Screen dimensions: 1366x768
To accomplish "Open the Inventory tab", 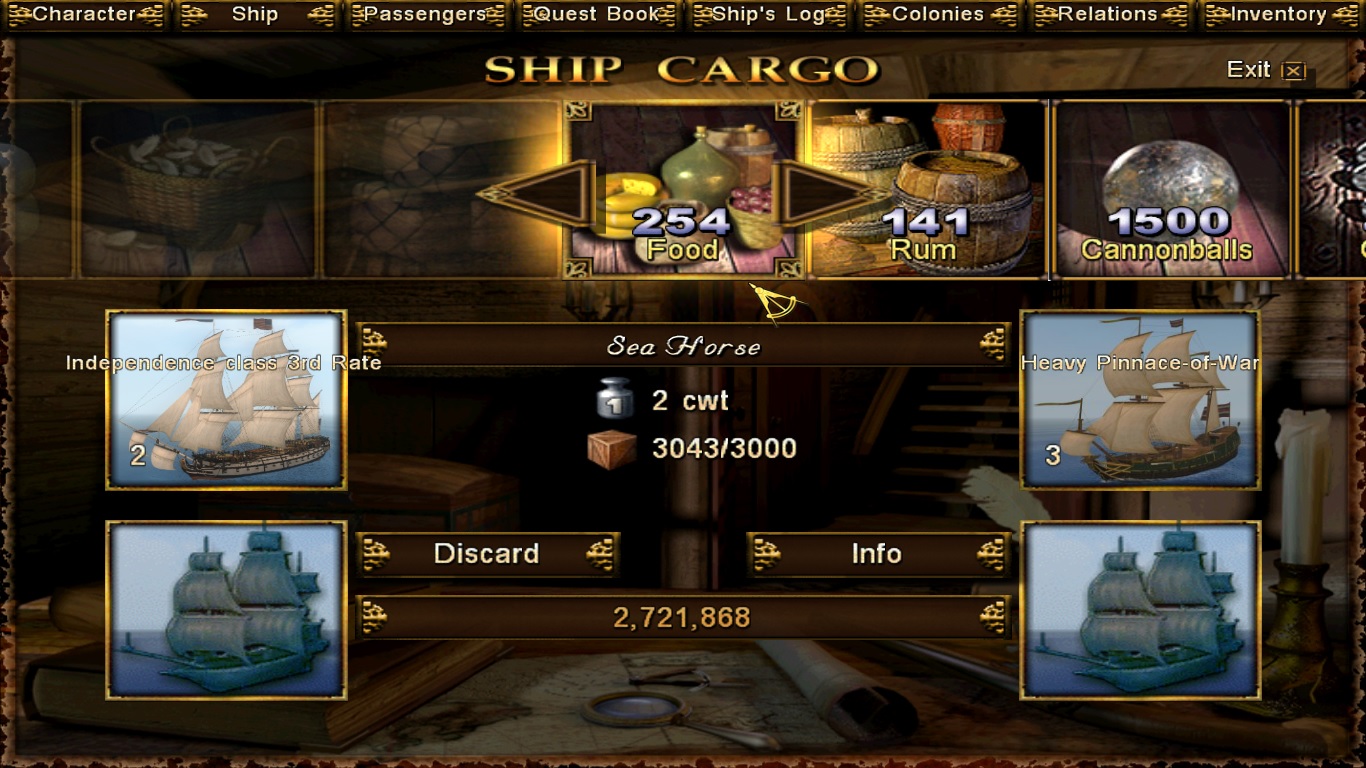I will [1280, 15].
